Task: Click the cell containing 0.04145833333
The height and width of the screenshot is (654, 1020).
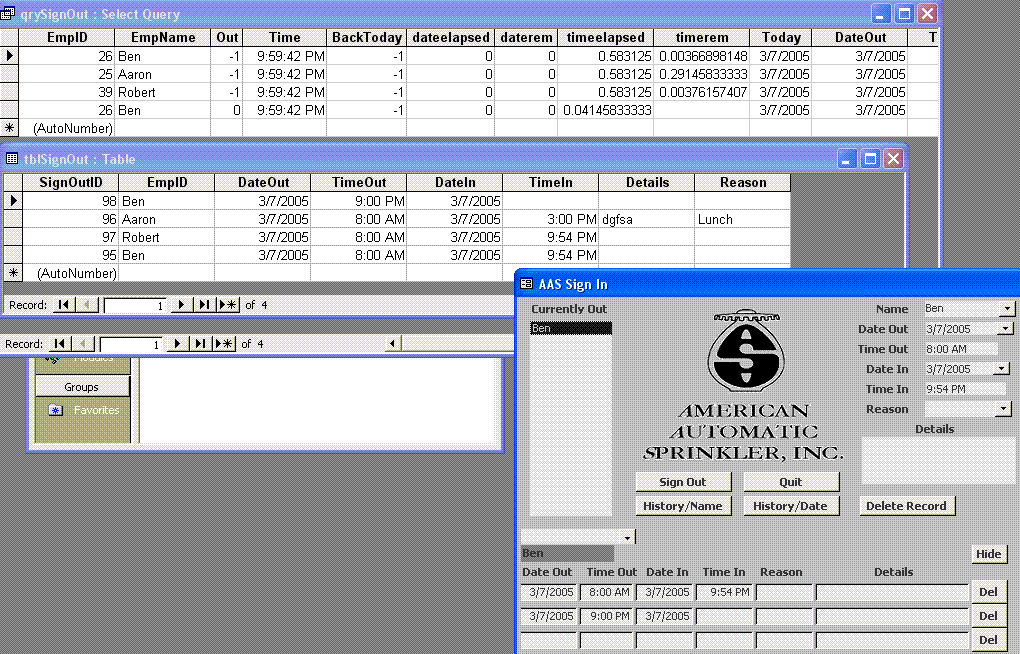Action: point(605,111)
